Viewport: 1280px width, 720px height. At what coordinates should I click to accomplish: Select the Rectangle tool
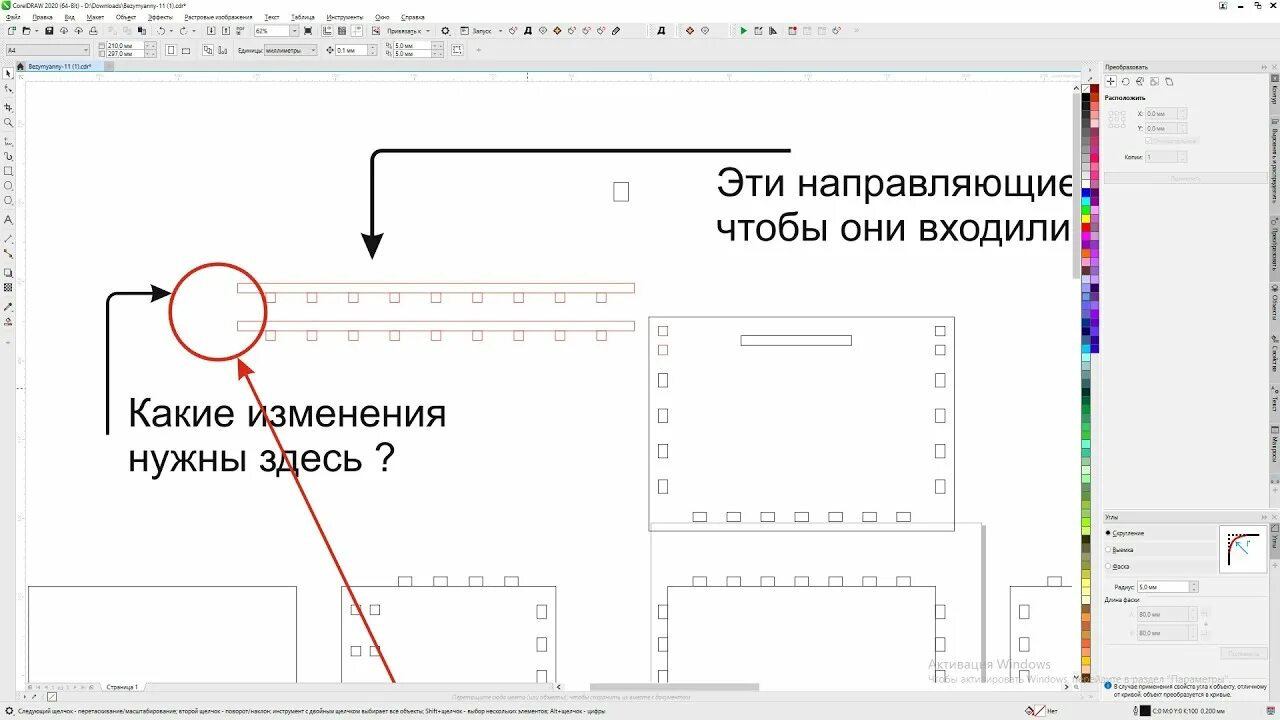(x=8, y=171)
